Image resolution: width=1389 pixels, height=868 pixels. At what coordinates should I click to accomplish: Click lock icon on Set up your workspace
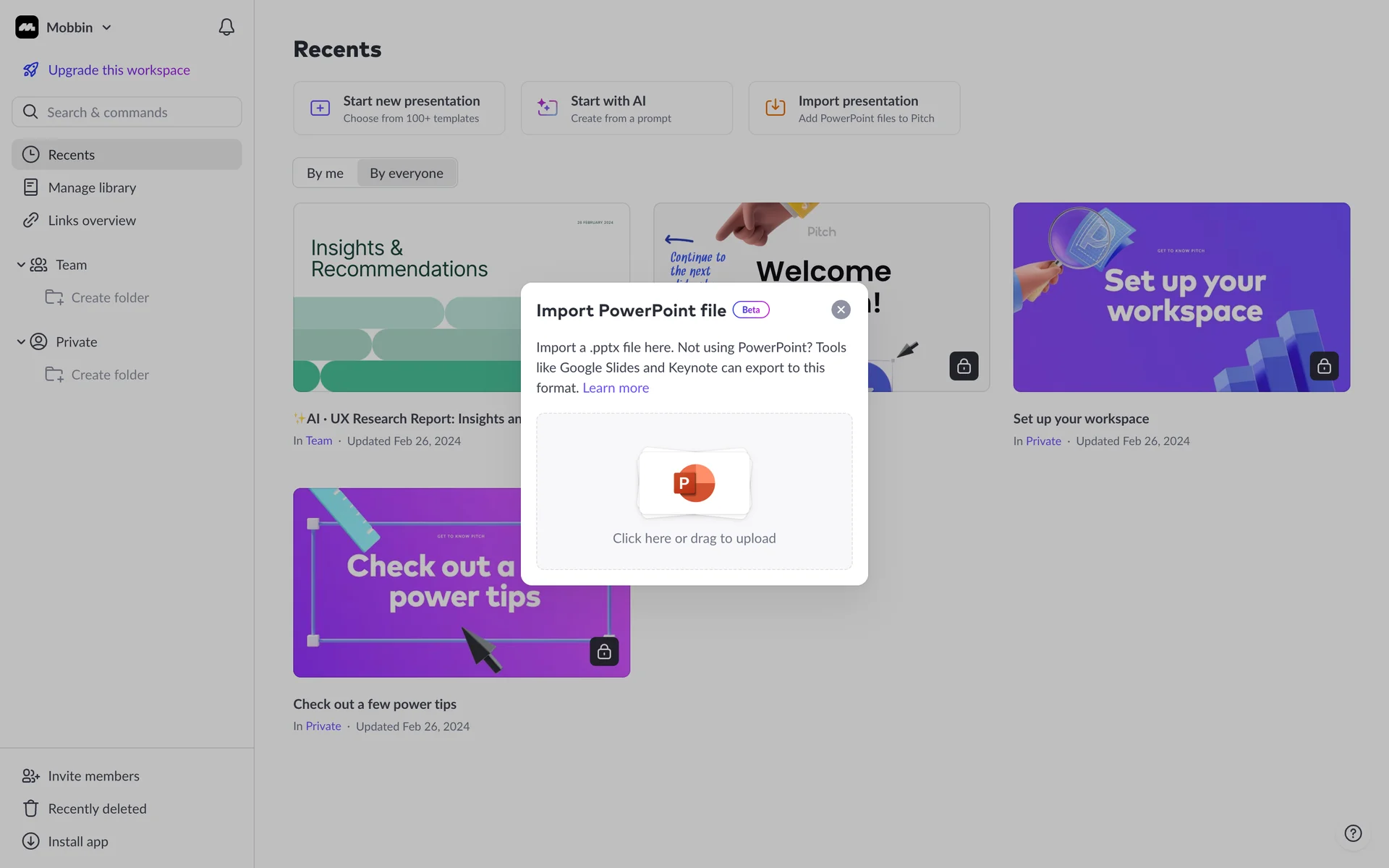point(1324,366)
